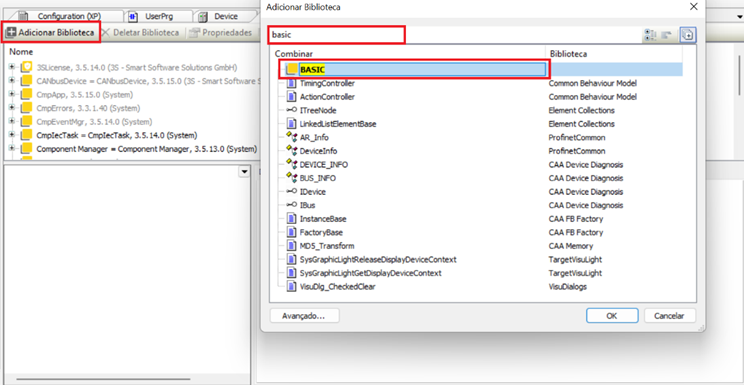Click the MD5_Transform block icon

click(292, 246)
